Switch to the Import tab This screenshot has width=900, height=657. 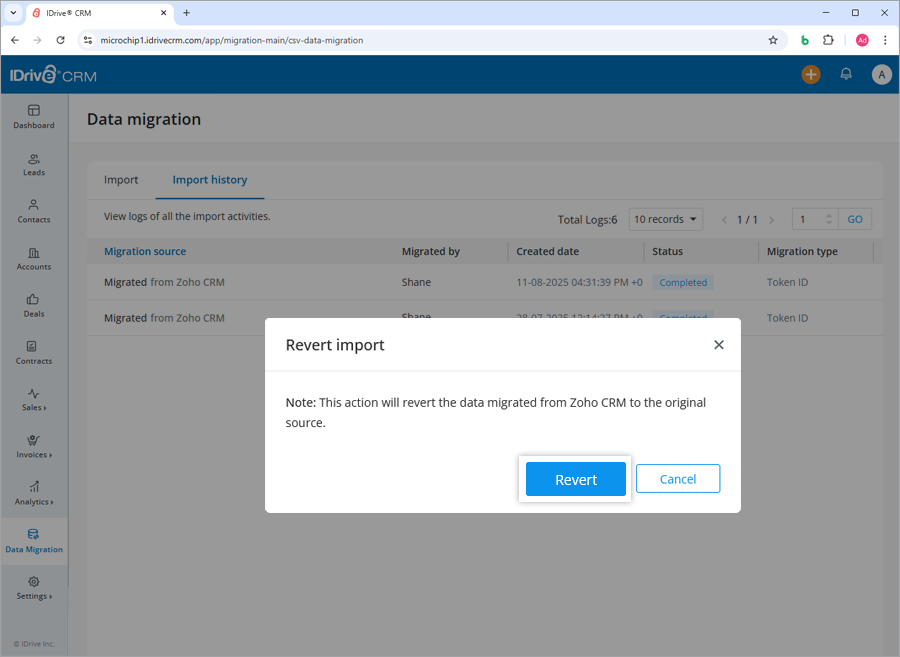pyautogui.click(x=121, y=180)
